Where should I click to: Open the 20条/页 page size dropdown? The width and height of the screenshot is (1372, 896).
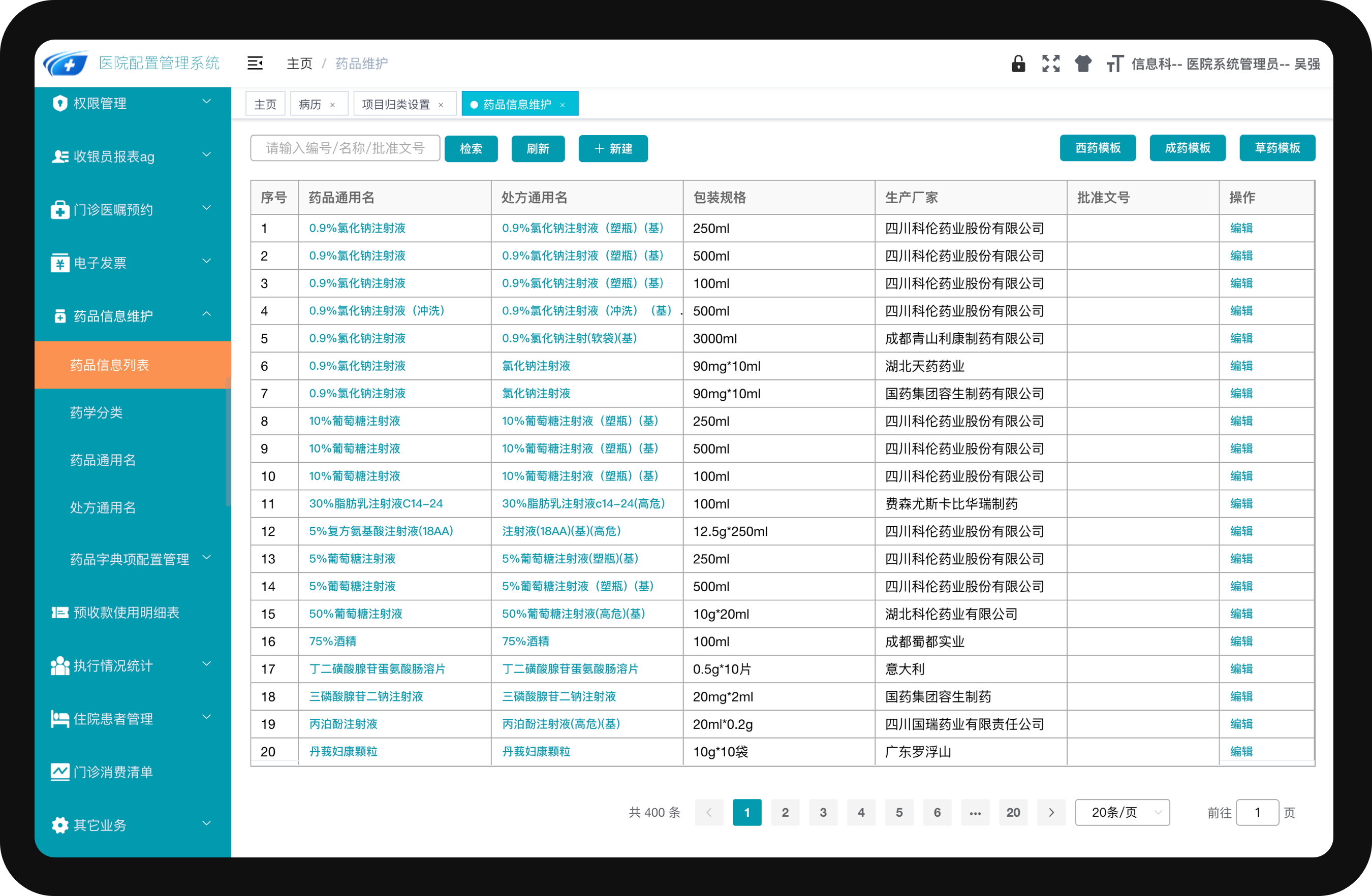click(1122, 812)
